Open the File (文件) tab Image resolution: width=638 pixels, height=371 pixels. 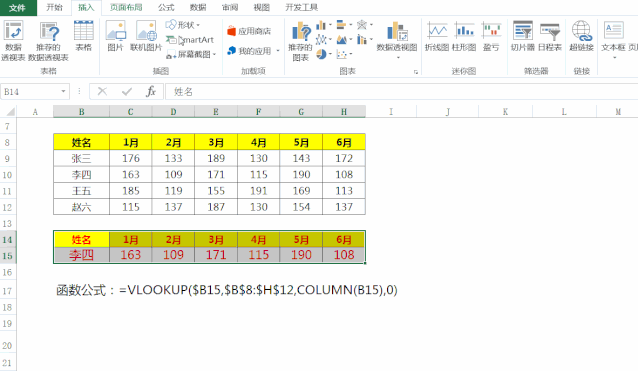18,7
